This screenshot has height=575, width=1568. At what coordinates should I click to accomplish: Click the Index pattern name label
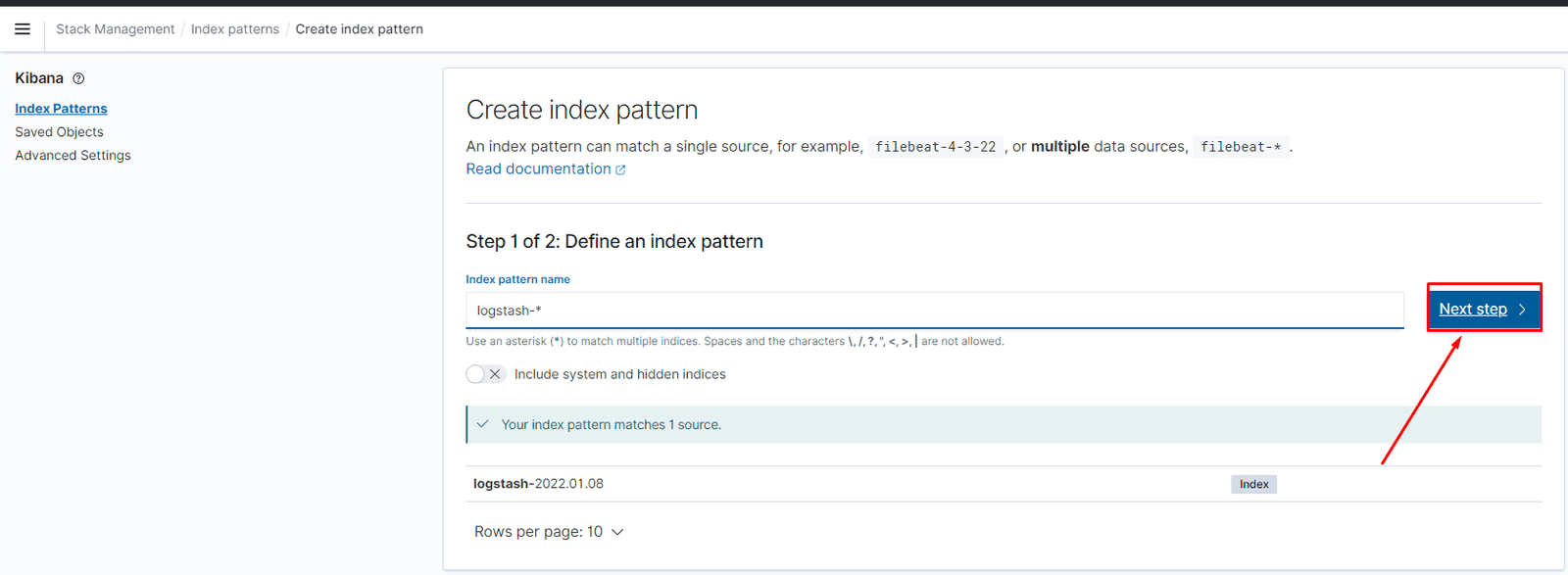click(517, 279)
